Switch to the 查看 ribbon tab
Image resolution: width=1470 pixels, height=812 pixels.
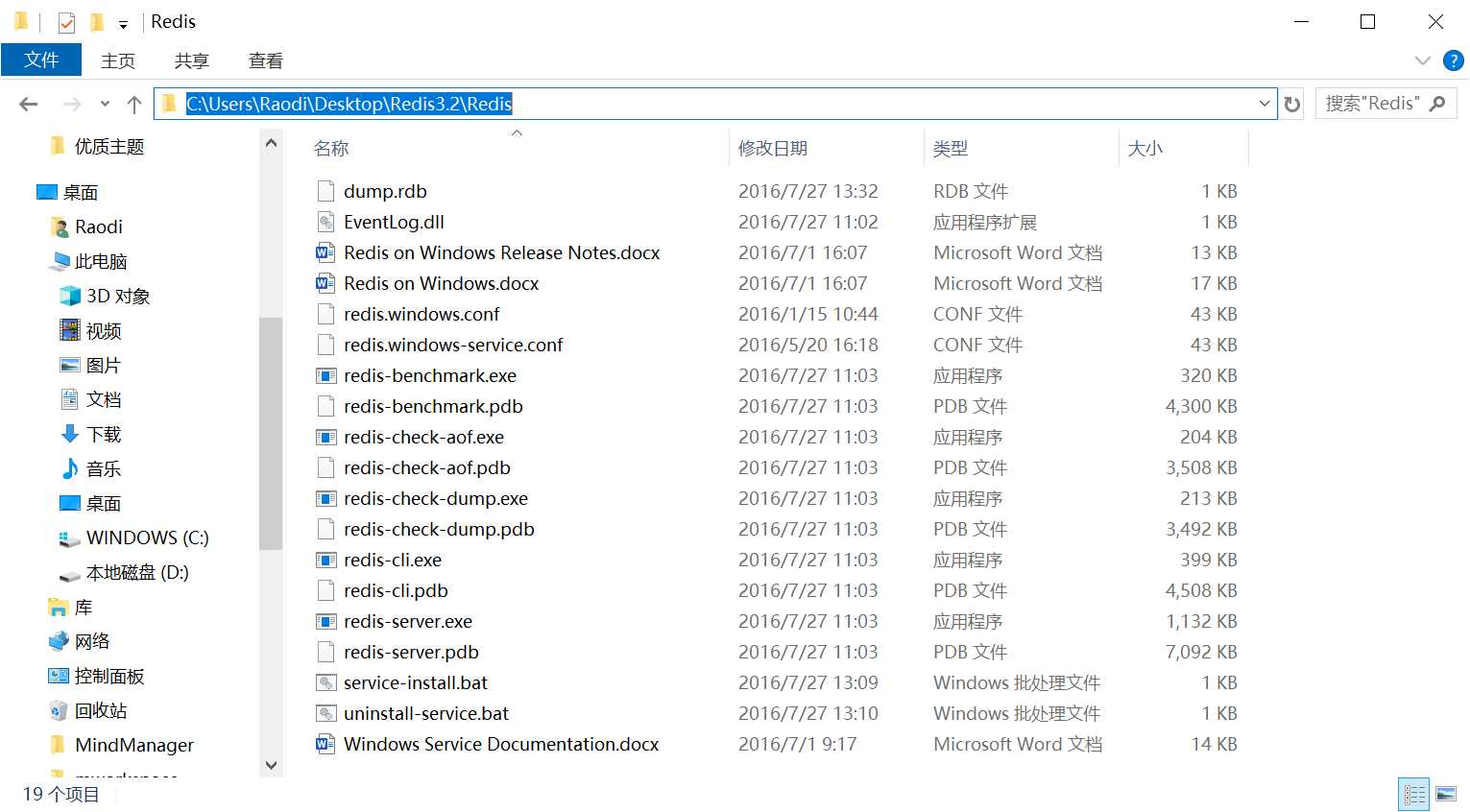pyautogui.click(x=266, y=60)
